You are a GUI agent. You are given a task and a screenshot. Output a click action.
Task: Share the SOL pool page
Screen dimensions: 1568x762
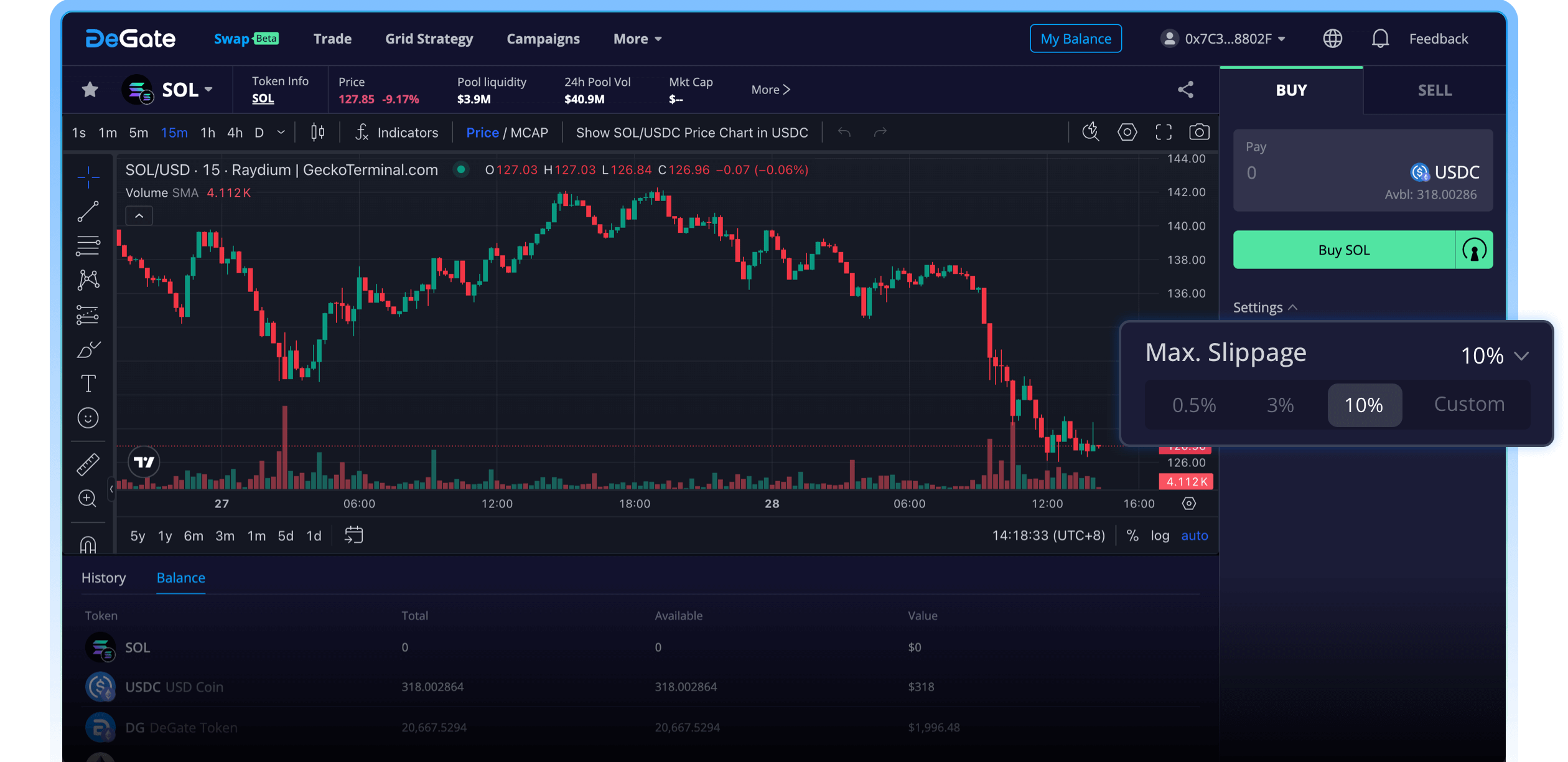[x=1186, y=90]
